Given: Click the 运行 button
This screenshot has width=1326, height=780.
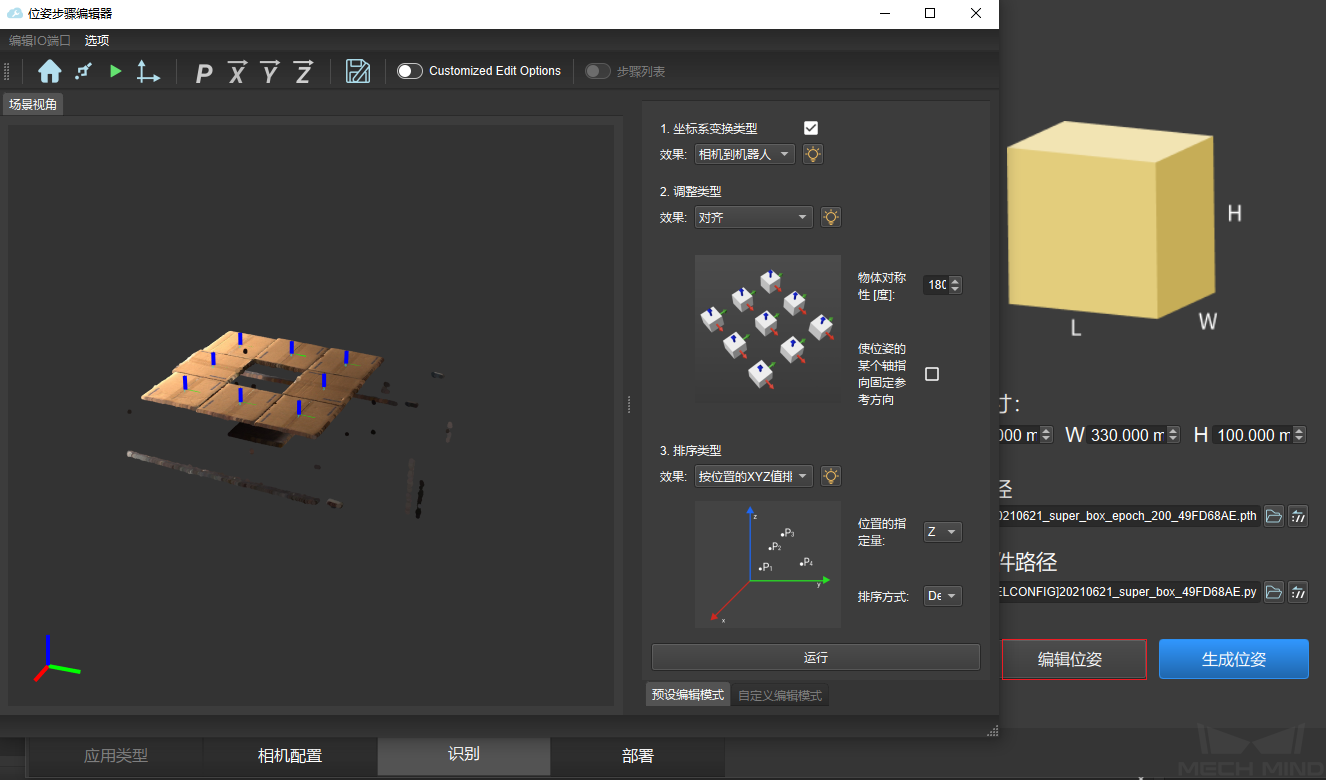Looking at the screenshot, I should 815,657.
